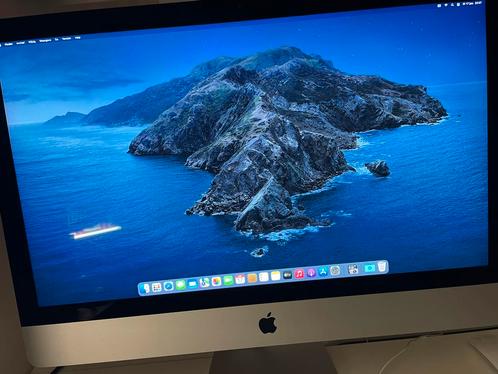The image size is (498, 374).
Task: Launch Maps from the Dock
Action: [x=204, y=283]
